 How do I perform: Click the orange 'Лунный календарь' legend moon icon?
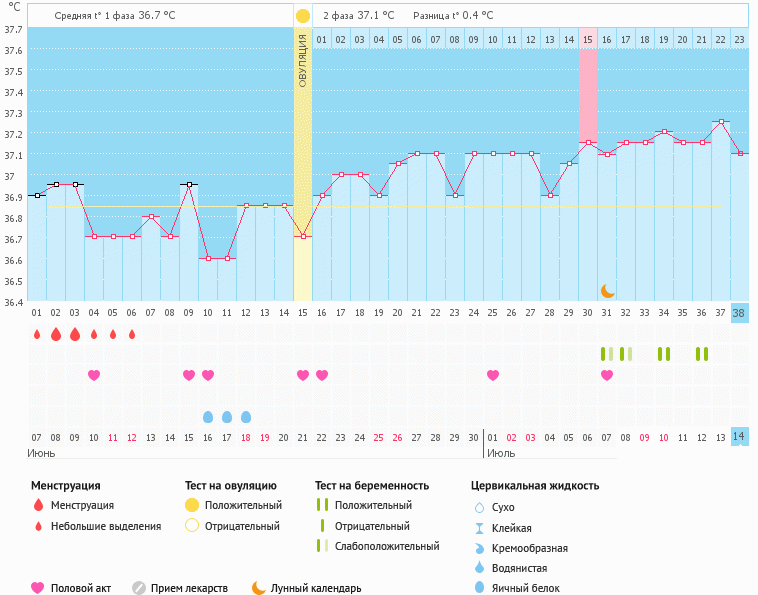tap(258, 588)
